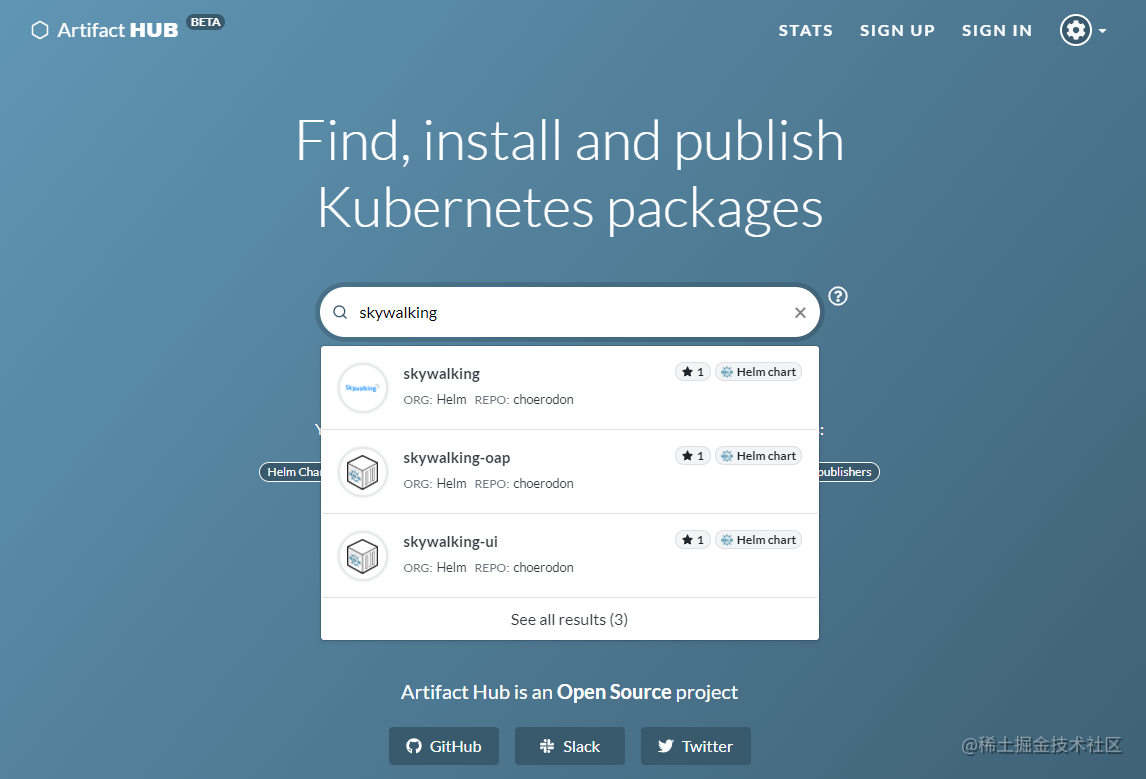Screen dimensions: 1146x779
Task: Open the skywalking package result
Action: (x=570, y=387)
